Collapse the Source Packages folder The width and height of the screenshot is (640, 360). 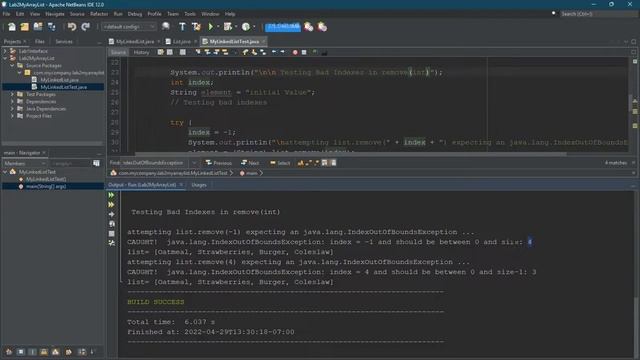(x=12, y=65)
